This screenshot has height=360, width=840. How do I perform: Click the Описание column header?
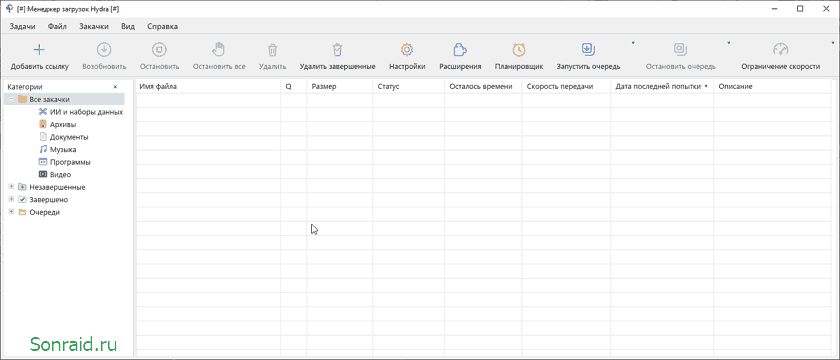tap(772, 86)
